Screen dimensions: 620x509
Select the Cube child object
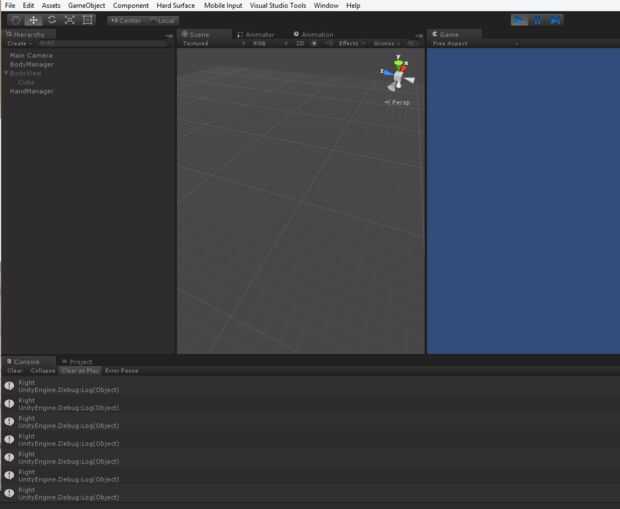coord(26,82)
